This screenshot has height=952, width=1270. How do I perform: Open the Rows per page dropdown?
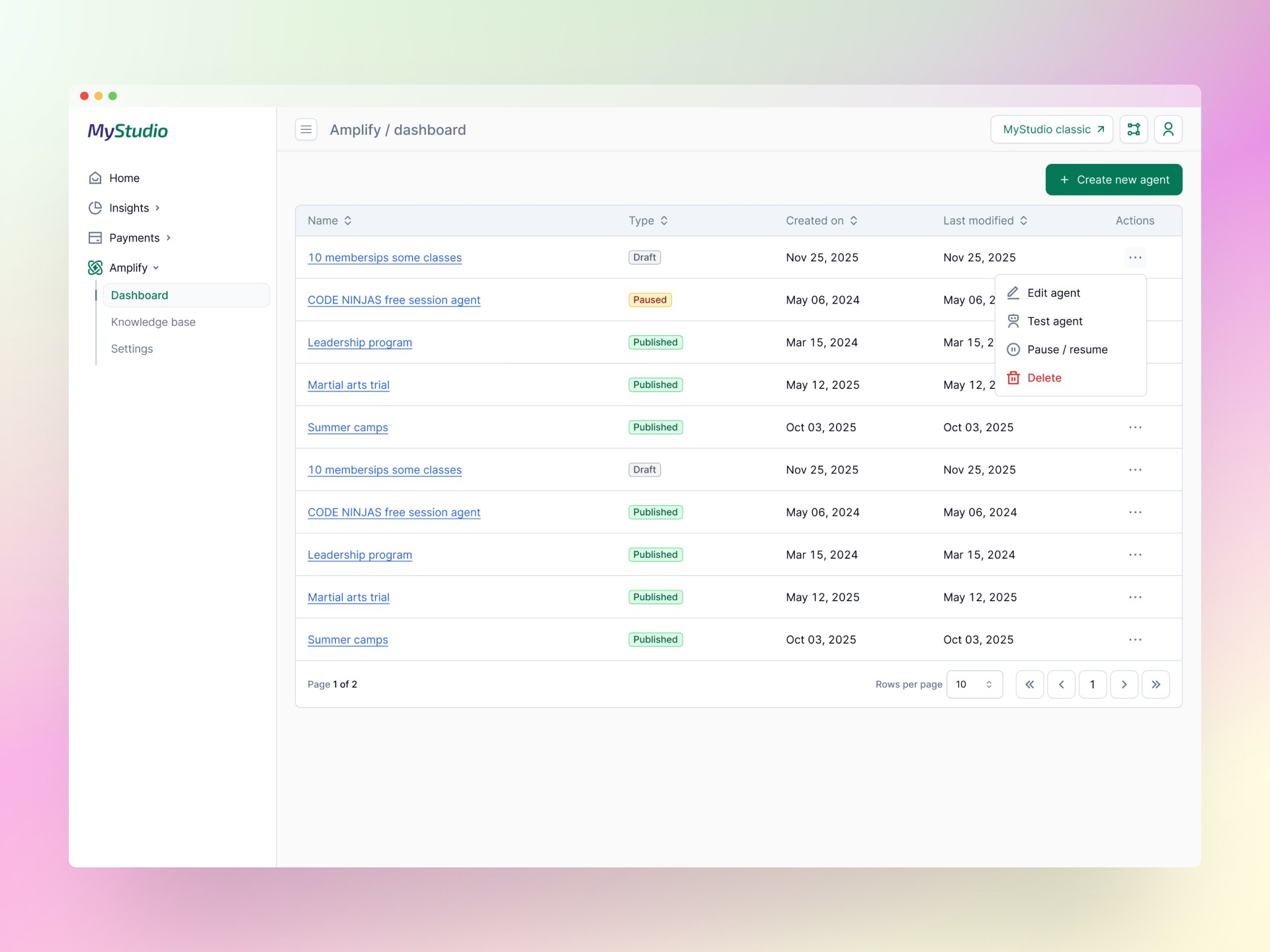point(974,684)
